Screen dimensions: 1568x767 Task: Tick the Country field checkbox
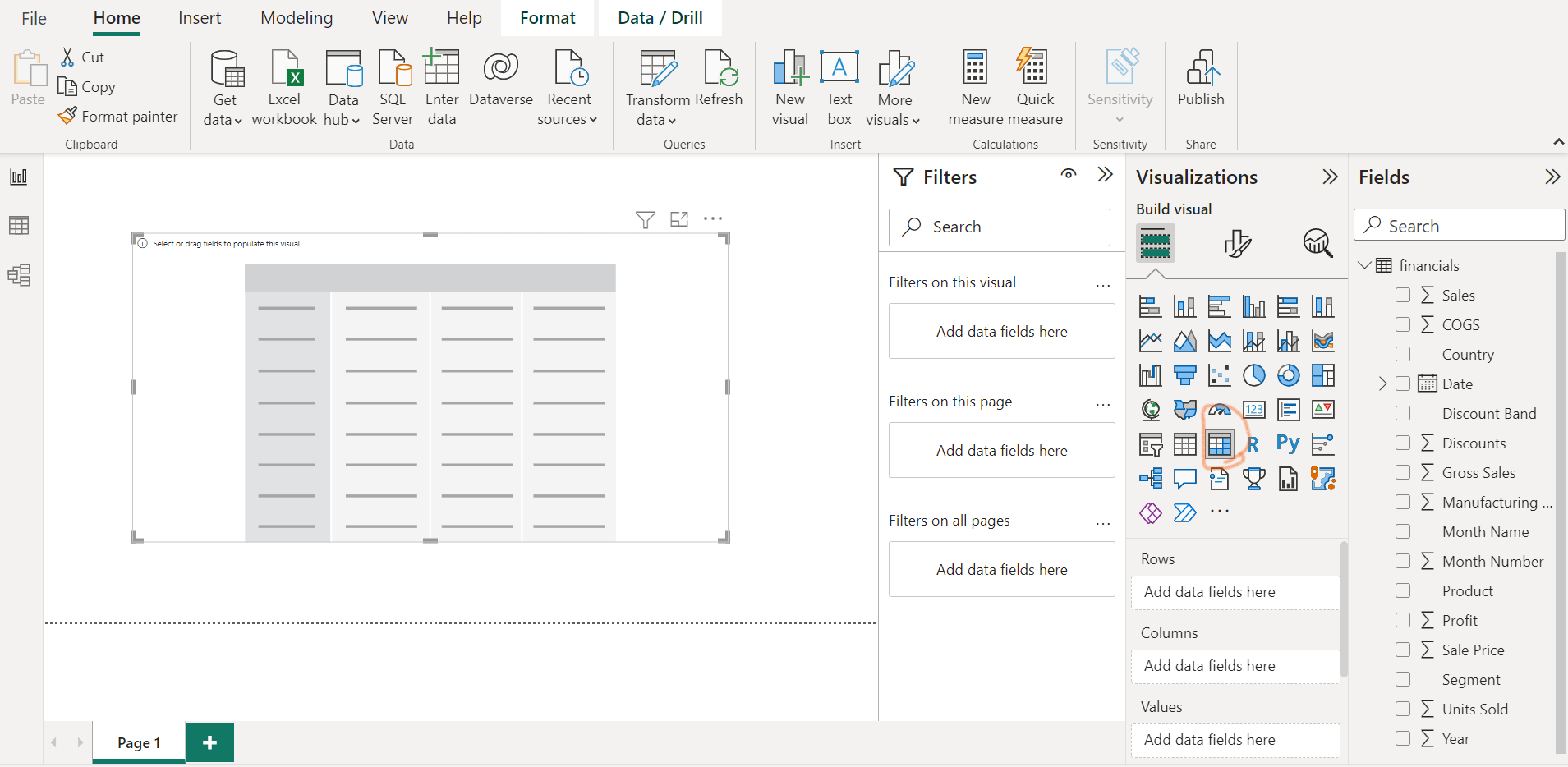tap(1403, 354)
